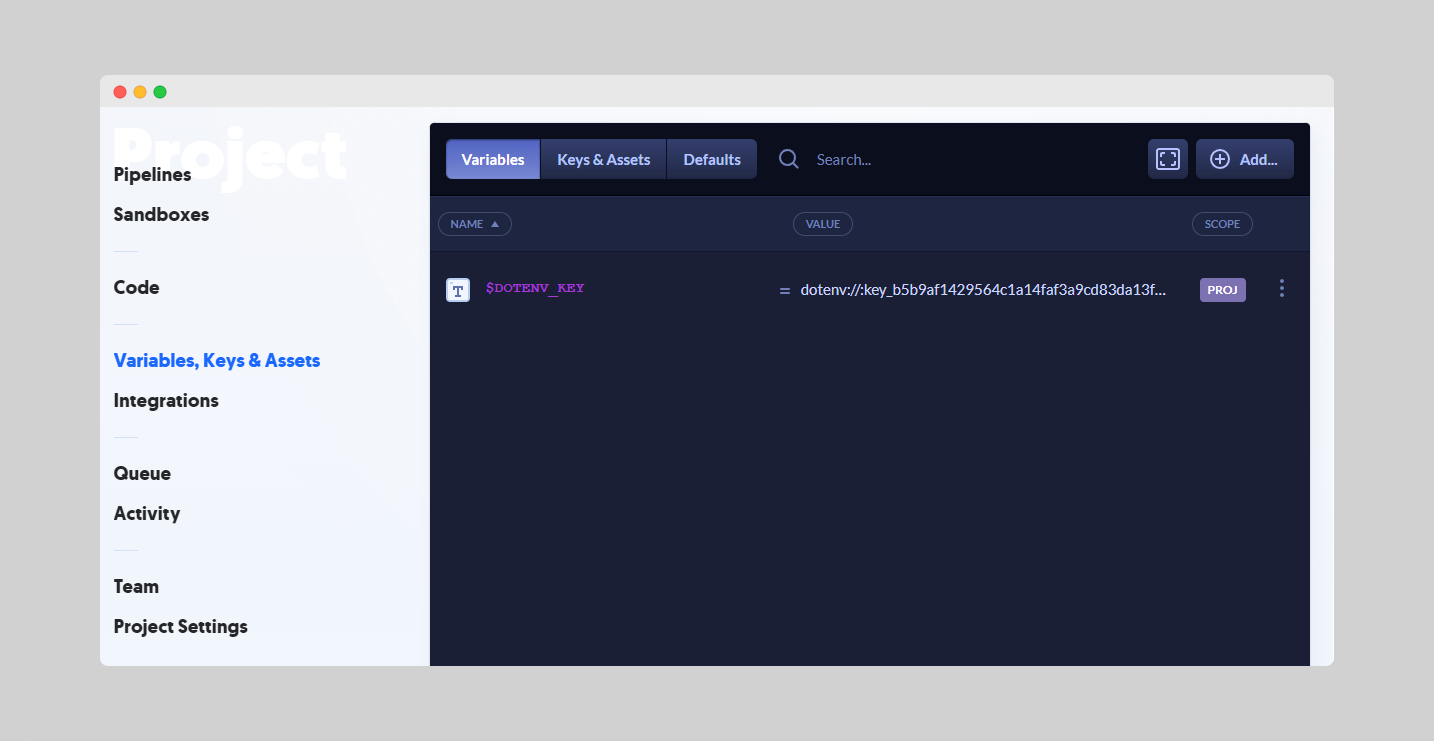Select the $DOTENV_KEY variable name
The width and height of the screenshot is (1434, 741).
[x=535, y=288]
